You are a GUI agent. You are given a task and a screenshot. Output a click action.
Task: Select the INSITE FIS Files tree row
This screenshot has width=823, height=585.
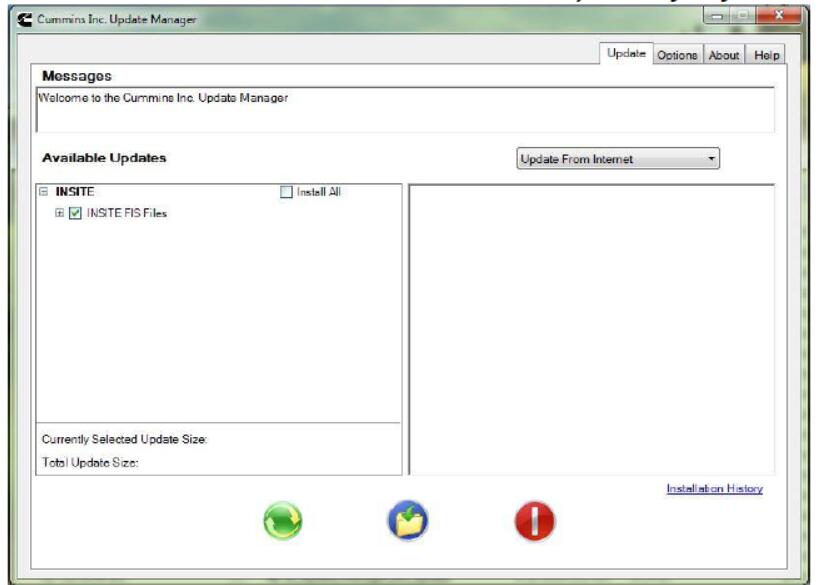[126, 213]
